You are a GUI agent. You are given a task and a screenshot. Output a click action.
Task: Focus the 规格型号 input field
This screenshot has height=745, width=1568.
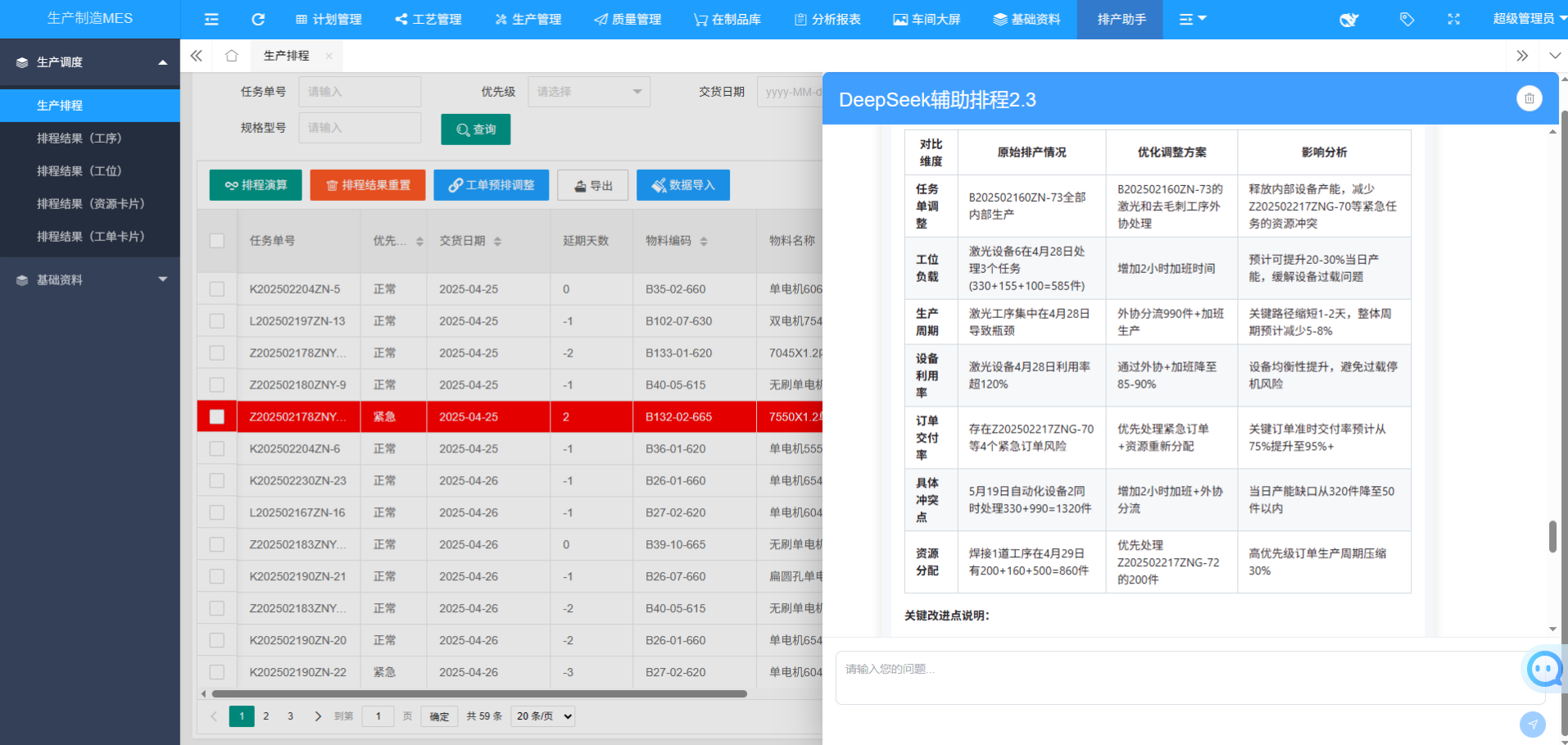click(x=360, y=128)
